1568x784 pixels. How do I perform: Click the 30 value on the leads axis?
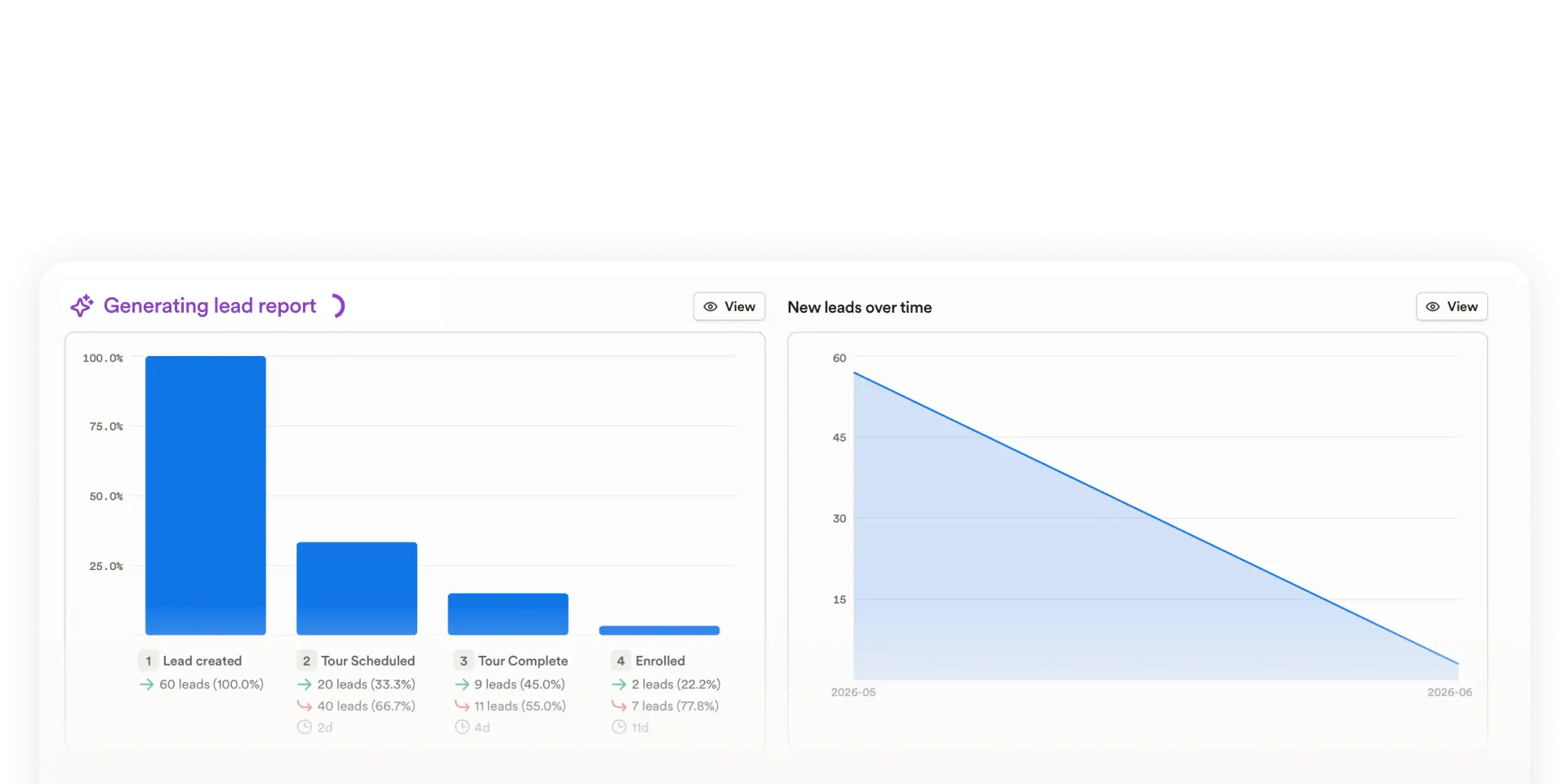click(x=840, y=519)
